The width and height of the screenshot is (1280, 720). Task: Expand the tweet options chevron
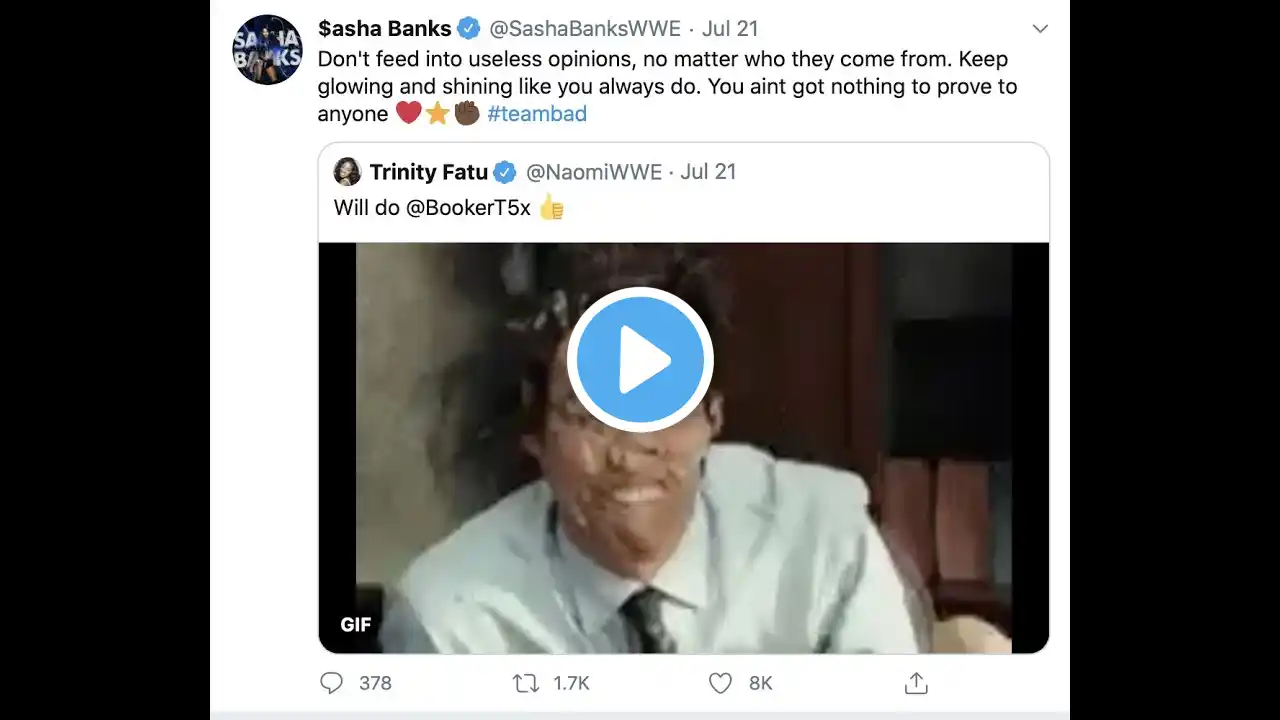(x=1040, y=29)
